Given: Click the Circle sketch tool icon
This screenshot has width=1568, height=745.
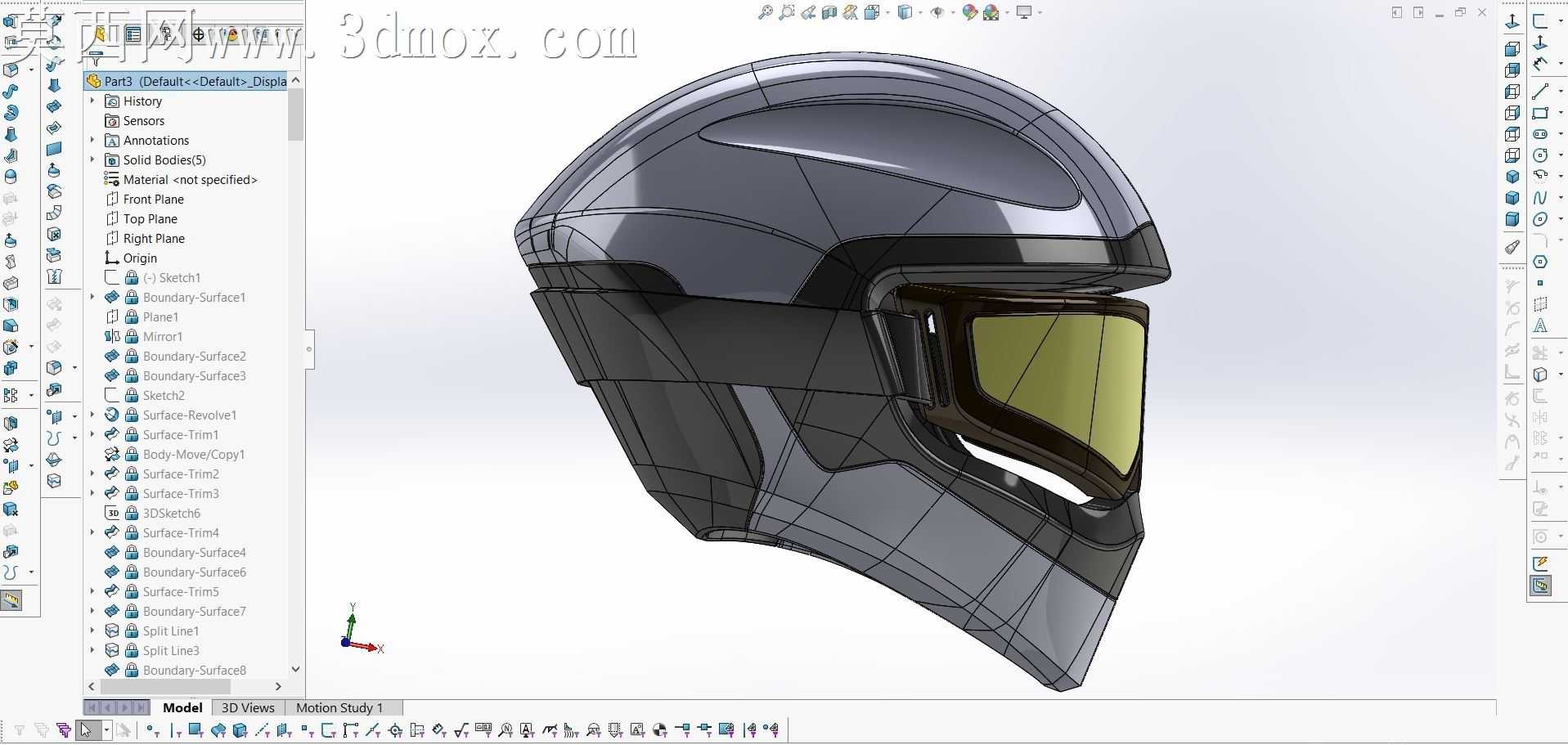Looking at the screenshot, I should pos(1540,155).
